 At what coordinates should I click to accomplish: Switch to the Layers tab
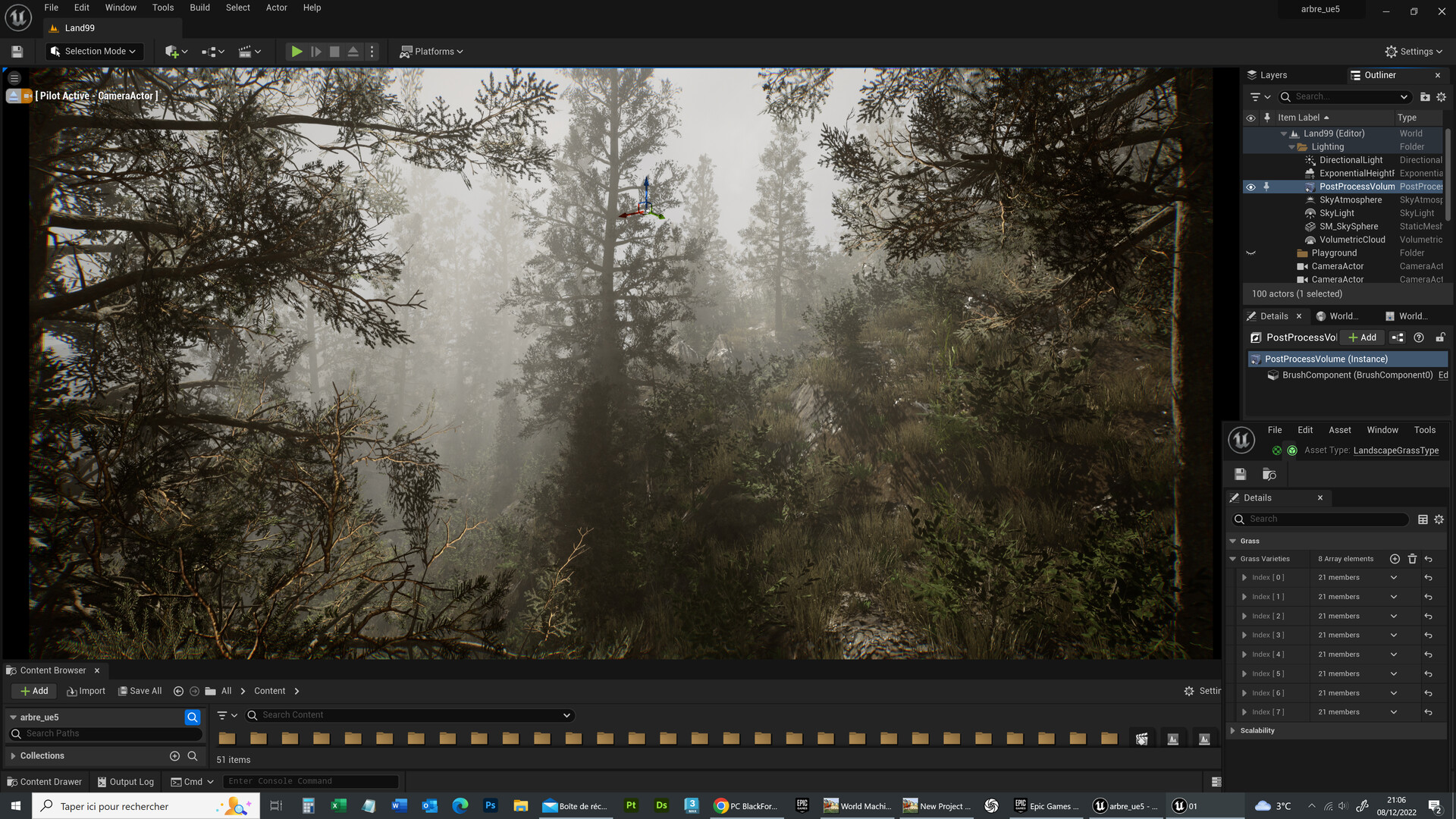point(1272,75)
